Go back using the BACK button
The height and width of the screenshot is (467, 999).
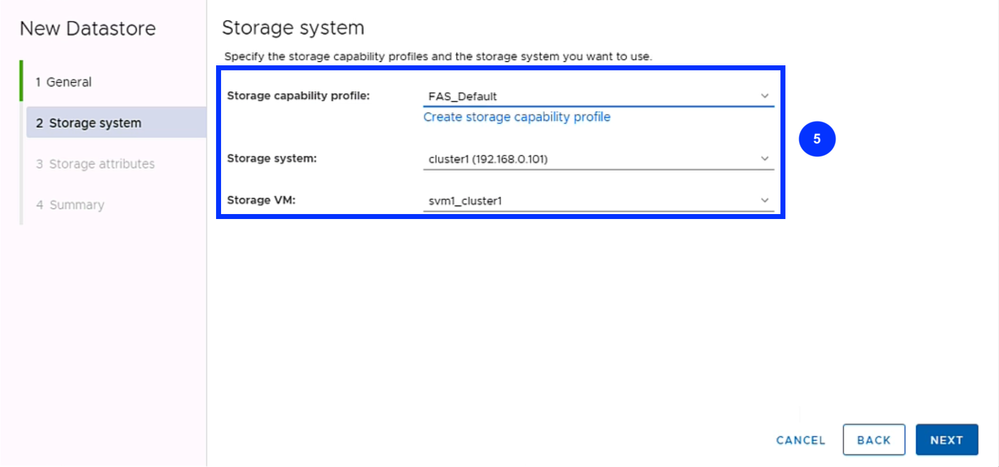873,440
